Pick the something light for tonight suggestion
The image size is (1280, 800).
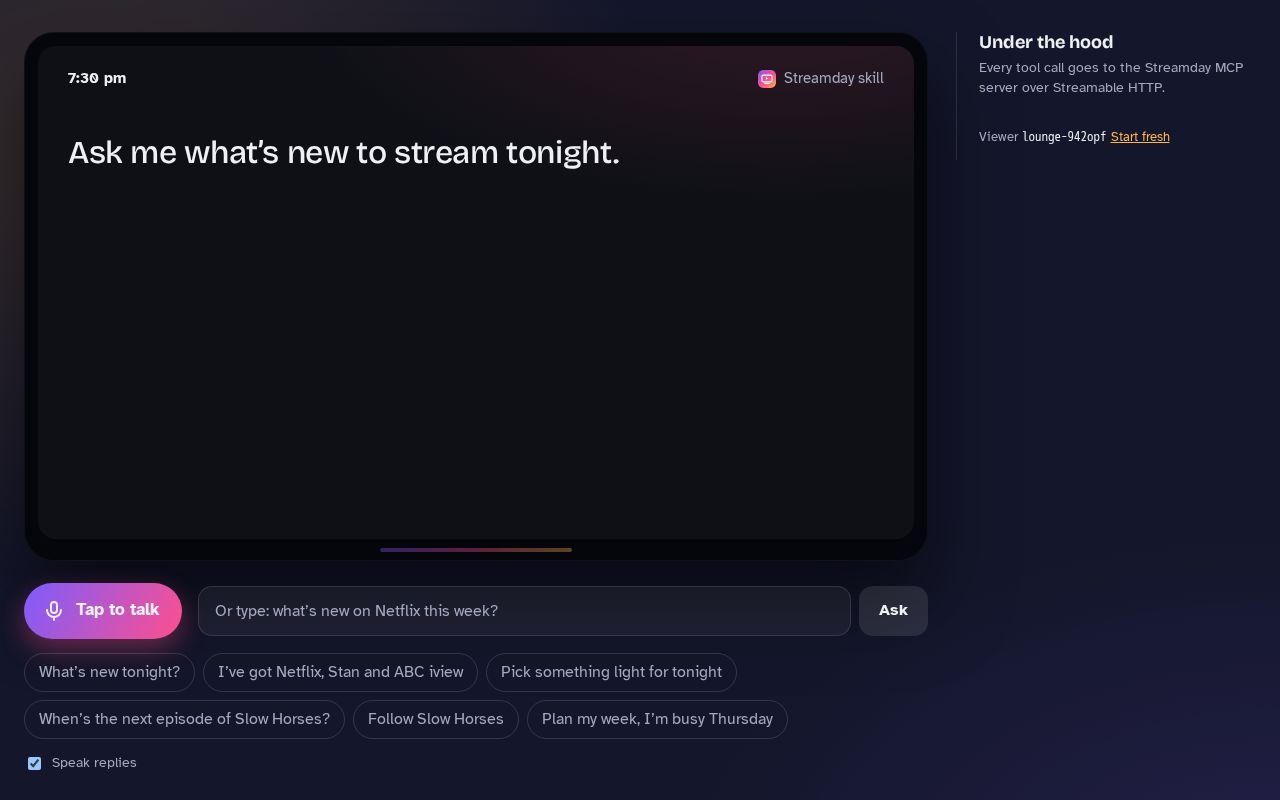coord(611,672)
